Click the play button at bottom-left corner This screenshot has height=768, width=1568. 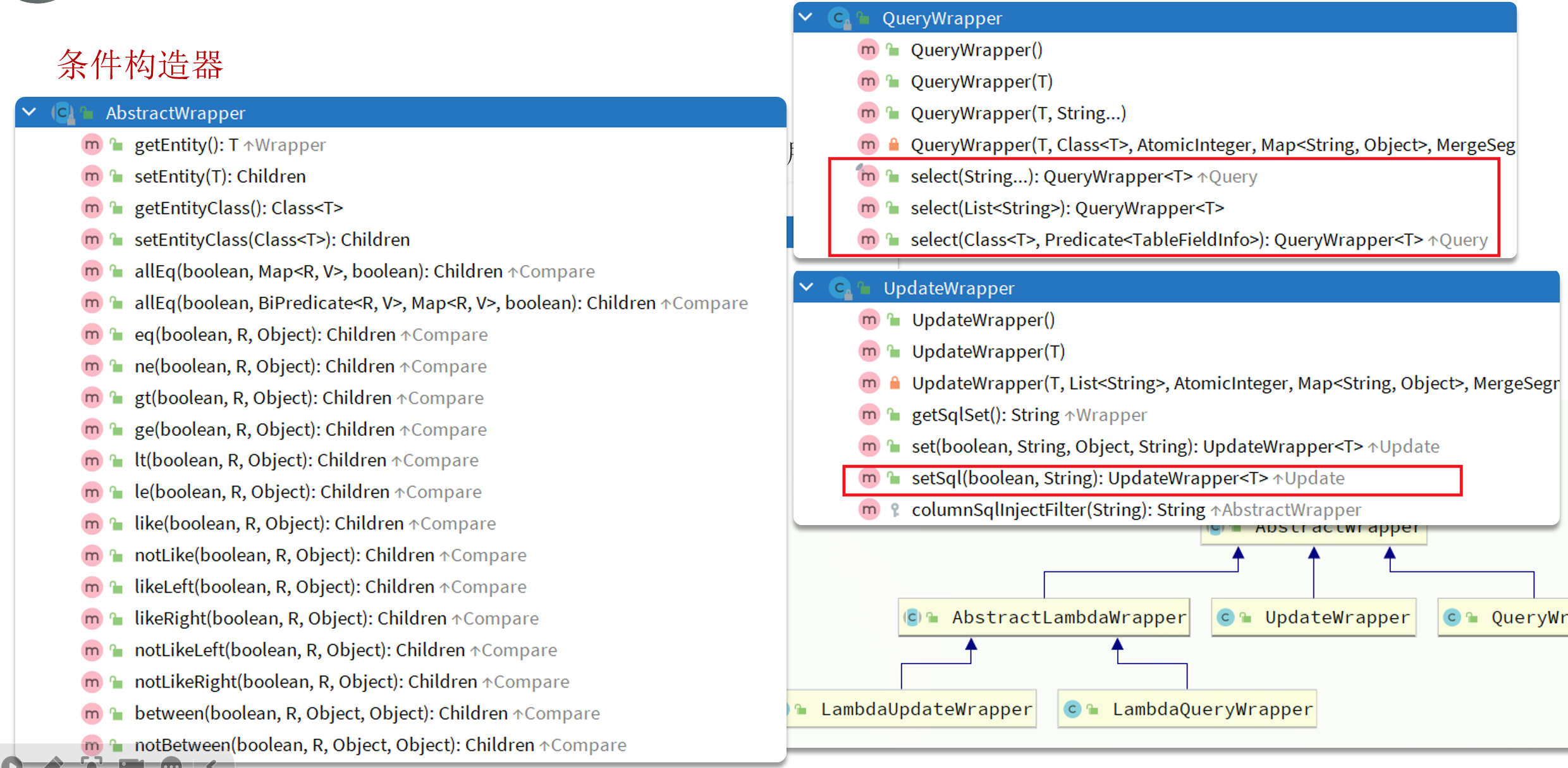11,763
